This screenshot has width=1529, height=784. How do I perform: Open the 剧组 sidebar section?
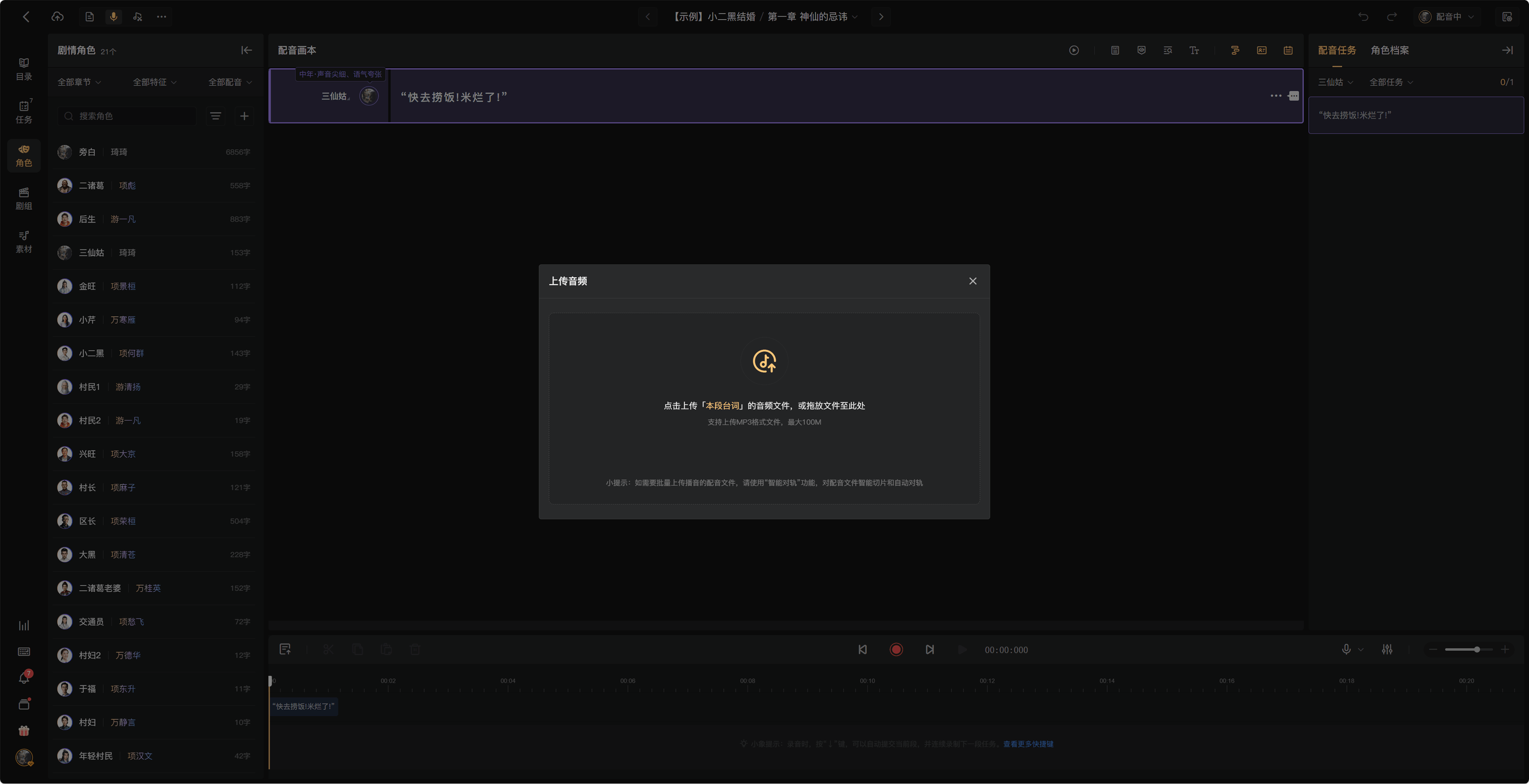[24, 199]
